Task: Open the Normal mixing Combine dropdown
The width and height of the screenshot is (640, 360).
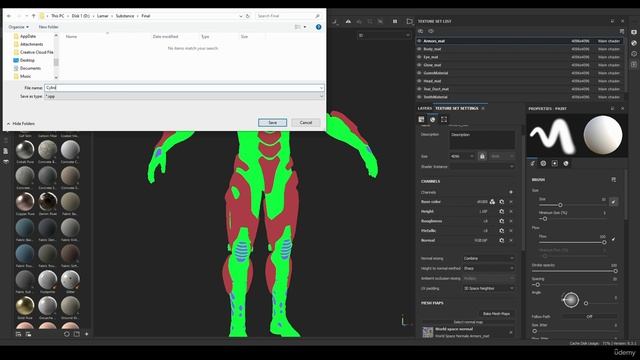Action: pos(489,258)
